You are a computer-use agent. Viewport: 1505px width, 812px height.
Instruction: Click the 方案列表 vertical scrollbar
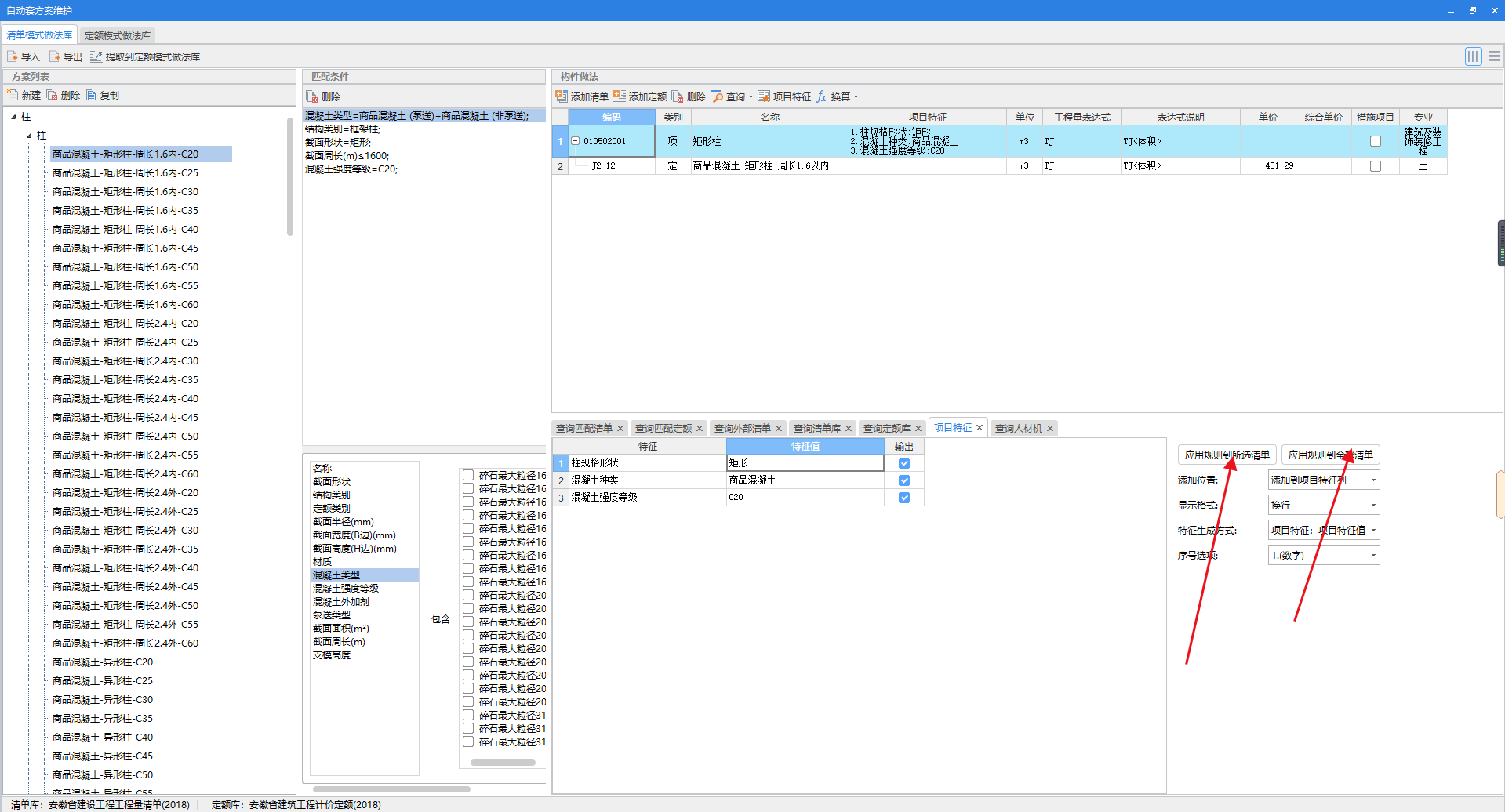coord(290,176)
